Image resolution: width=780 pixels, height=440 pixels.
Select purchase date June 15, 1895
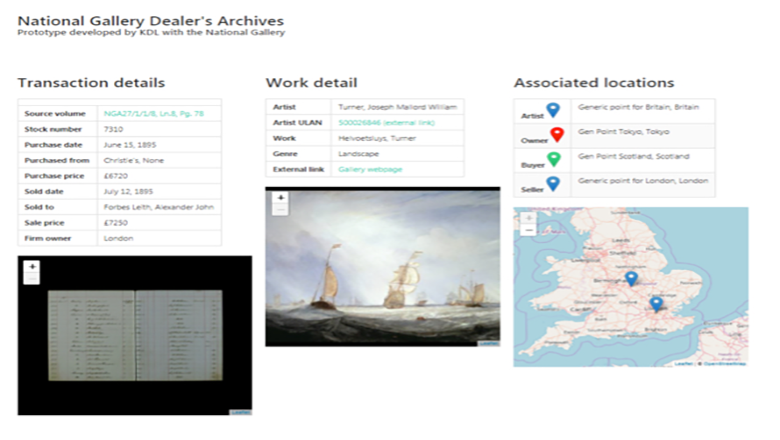point(130,145)
